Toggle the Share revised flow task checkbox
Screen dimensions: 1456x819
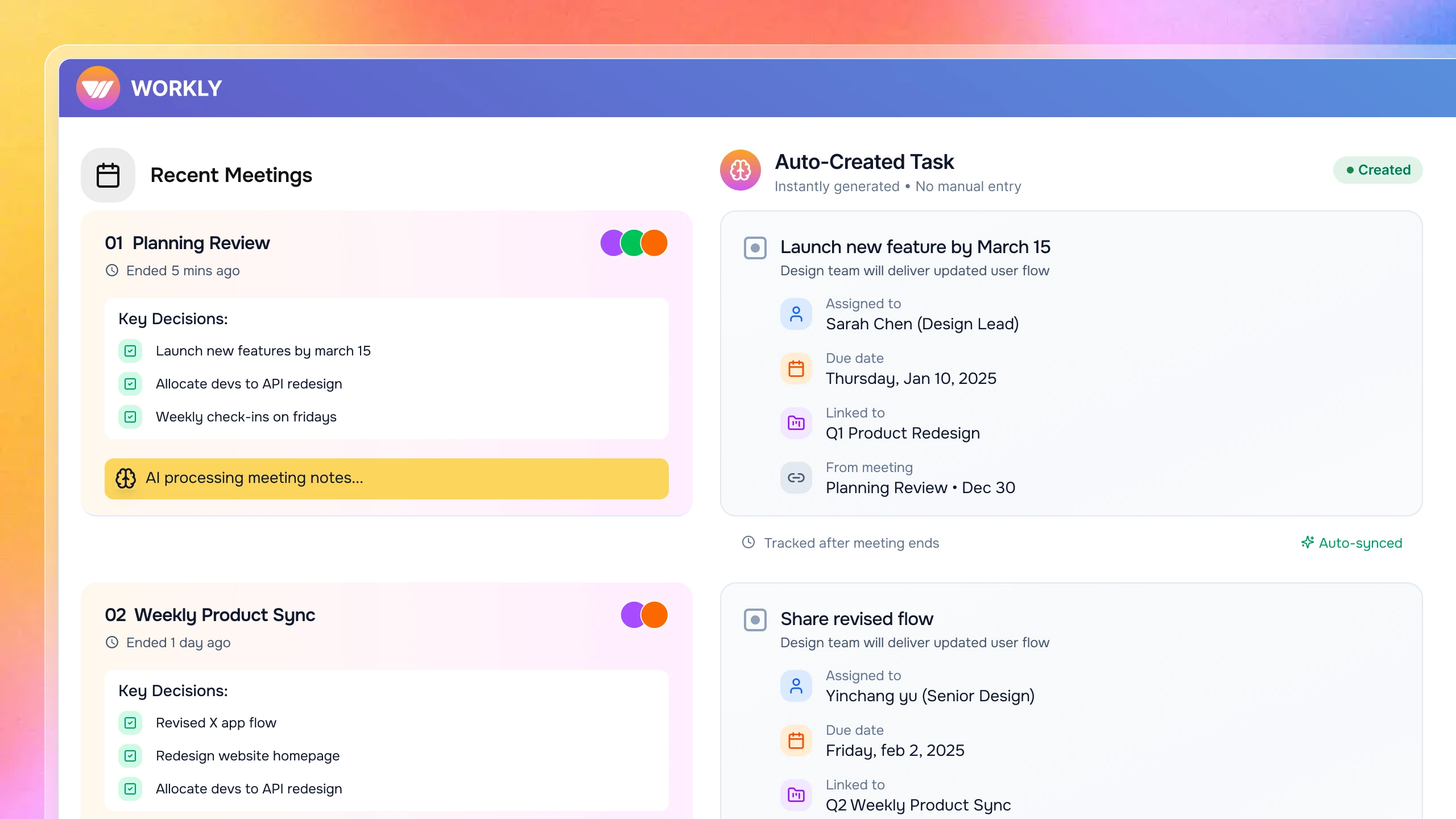tap(755, 620)
